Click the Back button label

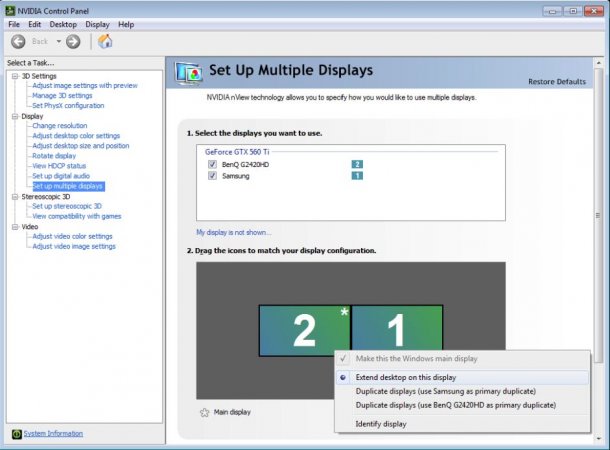point(40,41)
